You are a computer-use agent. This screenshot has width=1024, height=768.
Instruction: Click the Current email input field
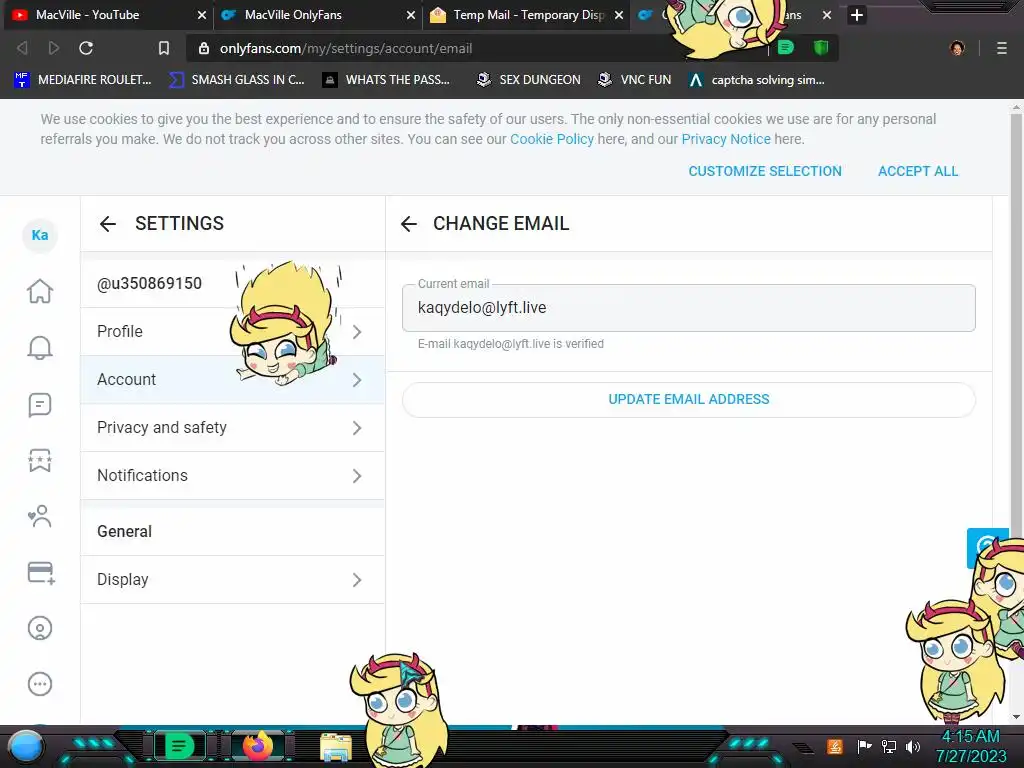689,308
